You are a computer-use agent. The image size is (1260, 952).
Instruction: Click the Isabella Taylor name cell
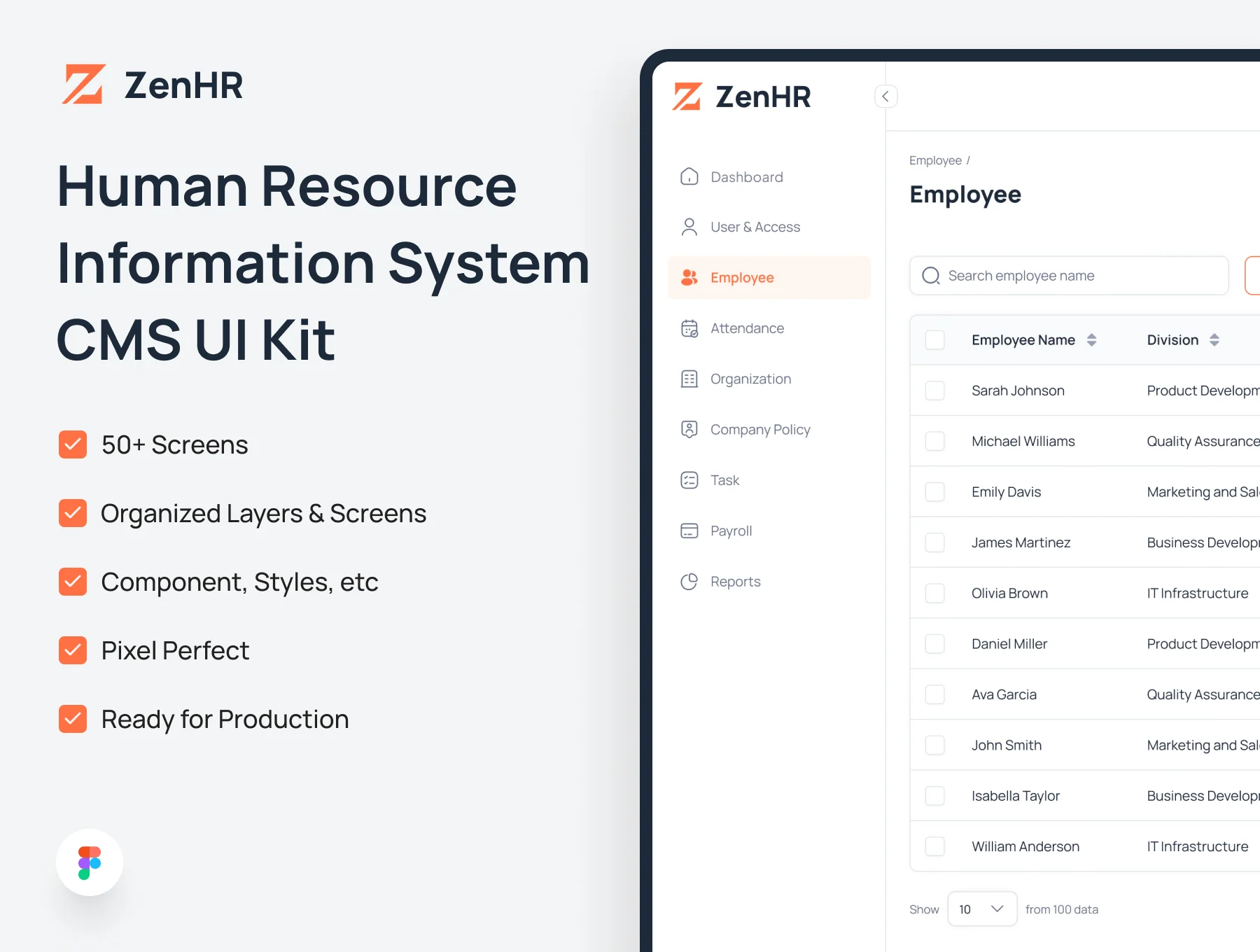tap(1016, 796)
